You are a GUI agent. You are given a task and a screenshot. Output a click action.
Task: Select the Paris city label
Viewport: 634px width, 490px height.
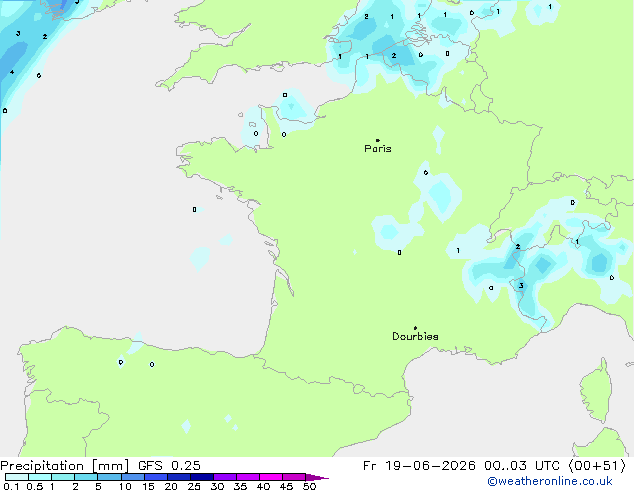[x=378, y=149]
